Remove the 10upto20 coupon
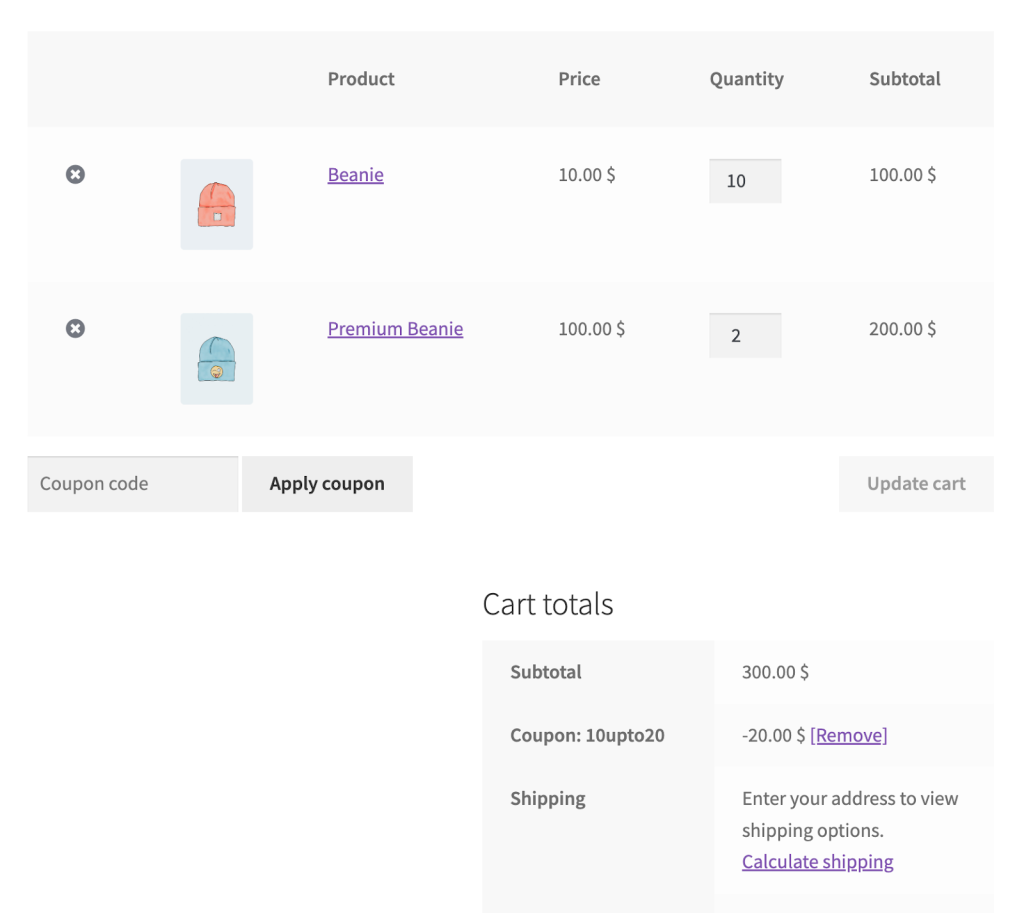 tap(848, 735)
